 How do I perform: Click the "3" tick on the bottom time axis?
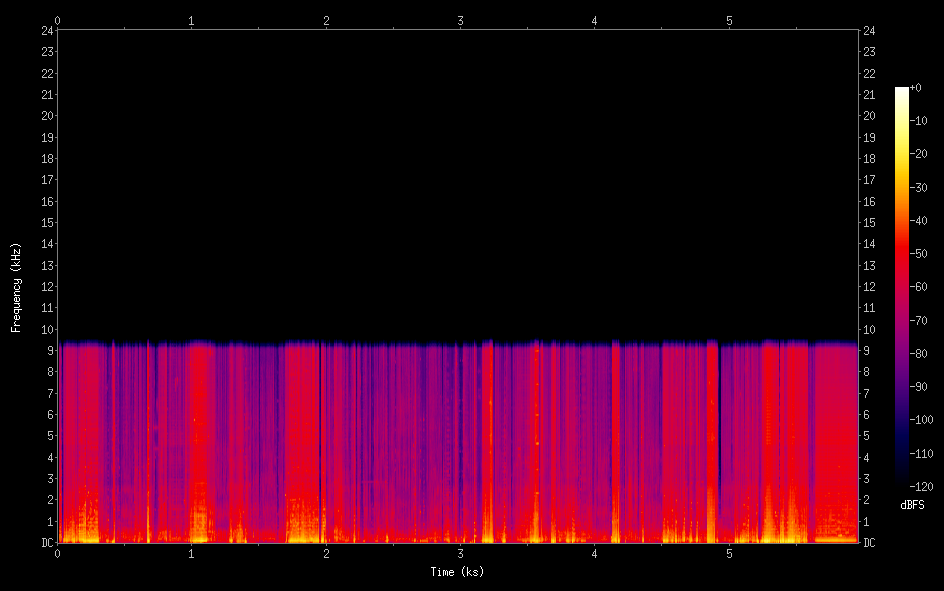(460, 554)
